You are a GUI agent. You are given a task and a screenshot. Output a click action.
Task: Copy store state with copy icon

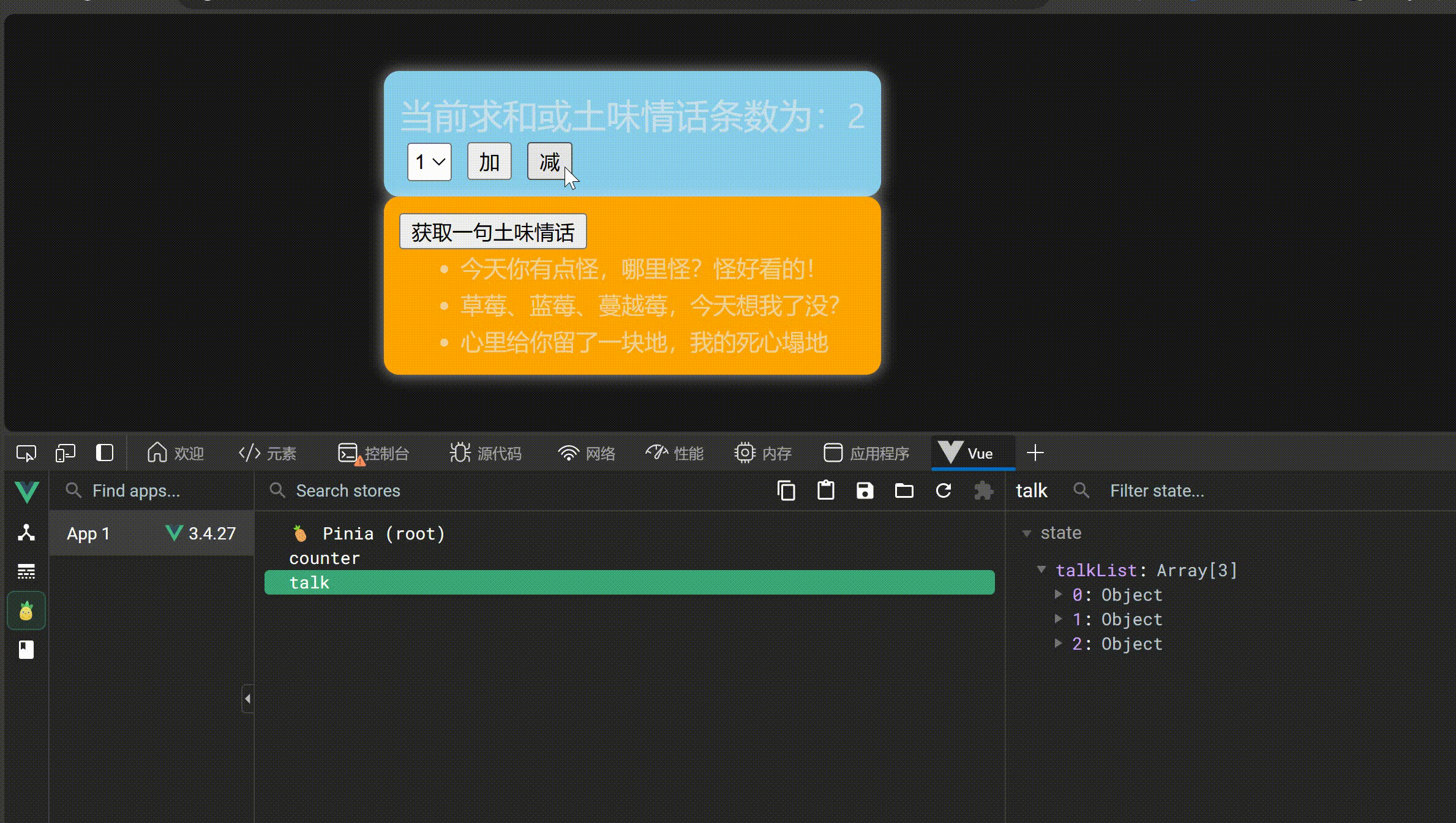tap(786, 490)
